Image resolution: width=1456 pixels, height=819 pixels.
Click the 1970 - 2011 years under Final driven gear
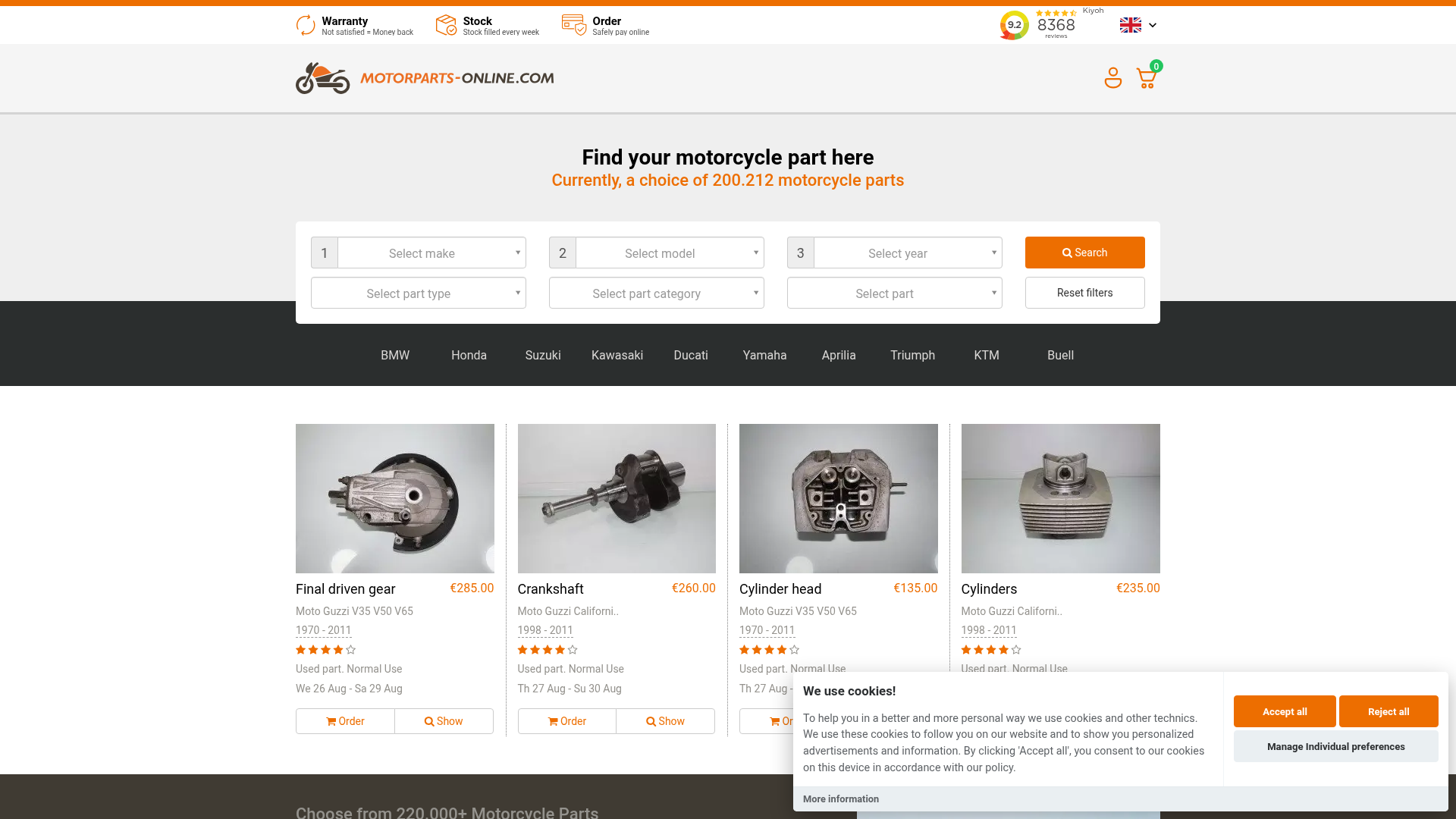323,630
